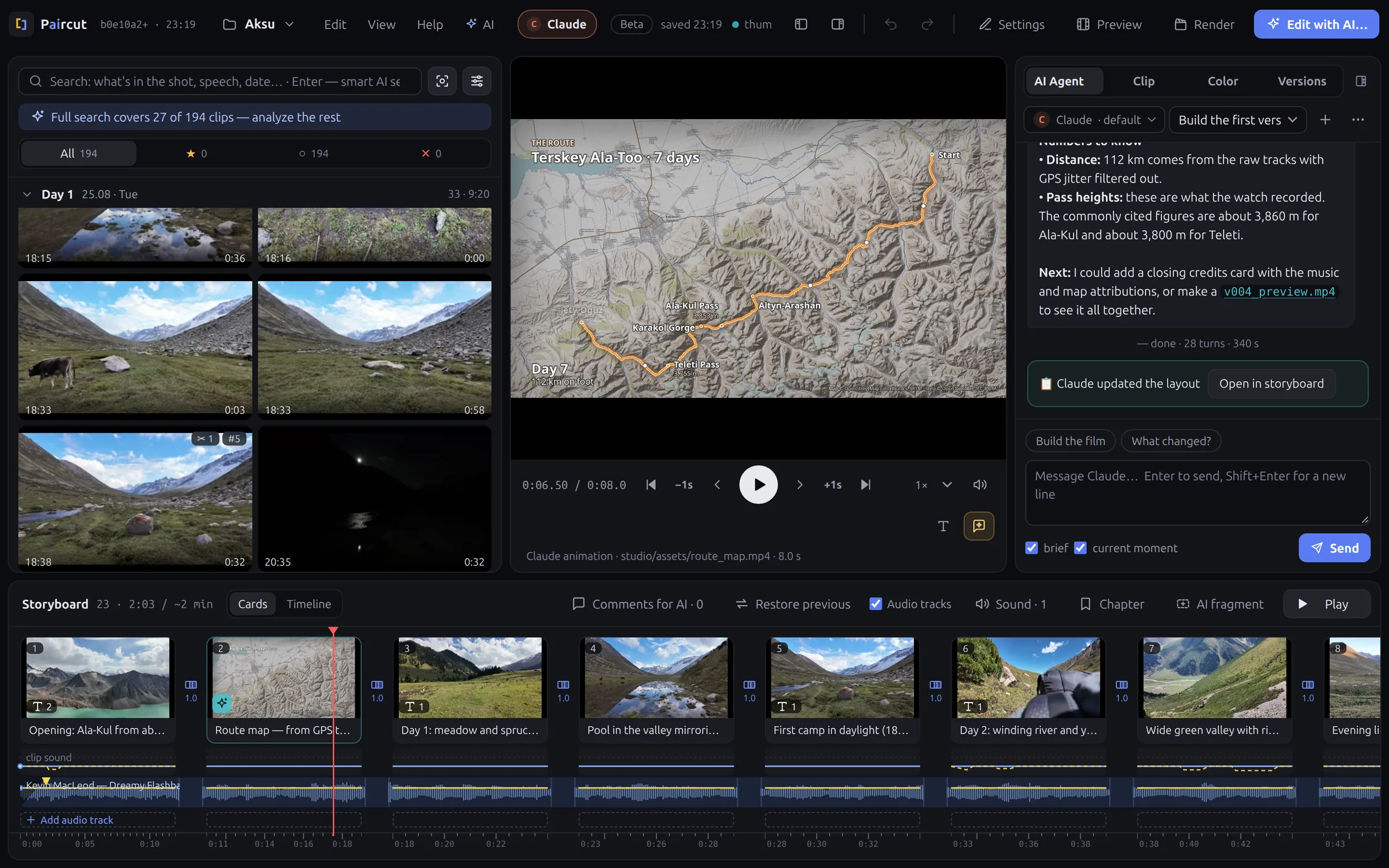Disable the Audio tracks checkbox
This screenshot has height=868, width=1389.
pos(876,604)
